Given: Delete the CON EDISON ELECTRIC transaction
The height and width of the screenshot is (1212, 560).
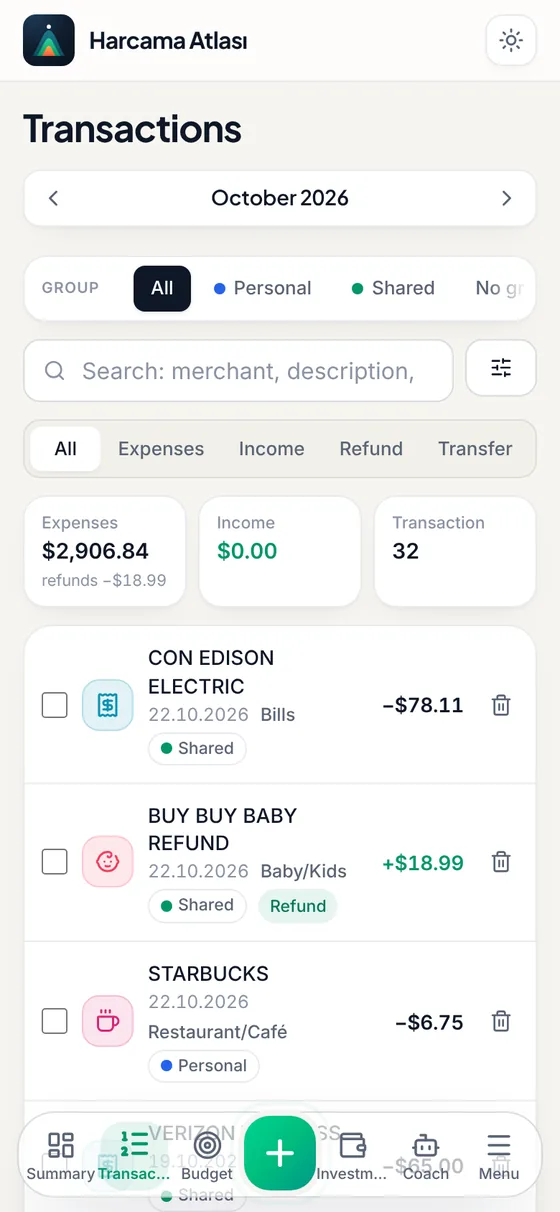Looking at the screenshot, I should (501, 705).
